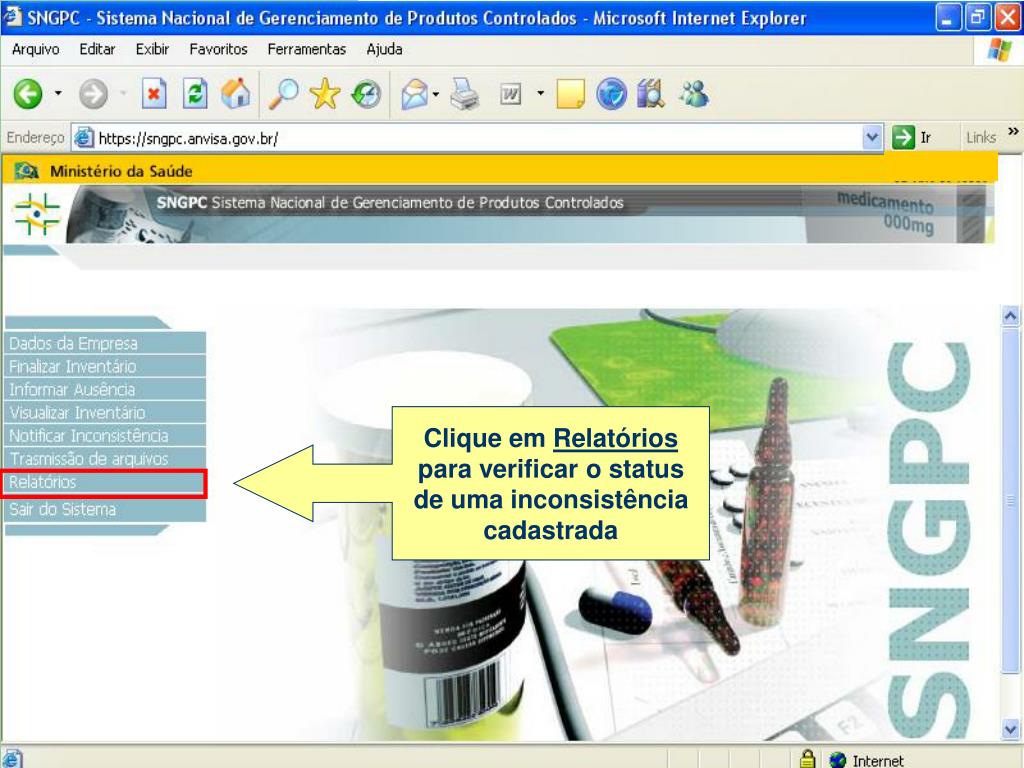1024x768 pixels.
Task: Open Forward button history dropdown arrow
Action: [123, 93]
